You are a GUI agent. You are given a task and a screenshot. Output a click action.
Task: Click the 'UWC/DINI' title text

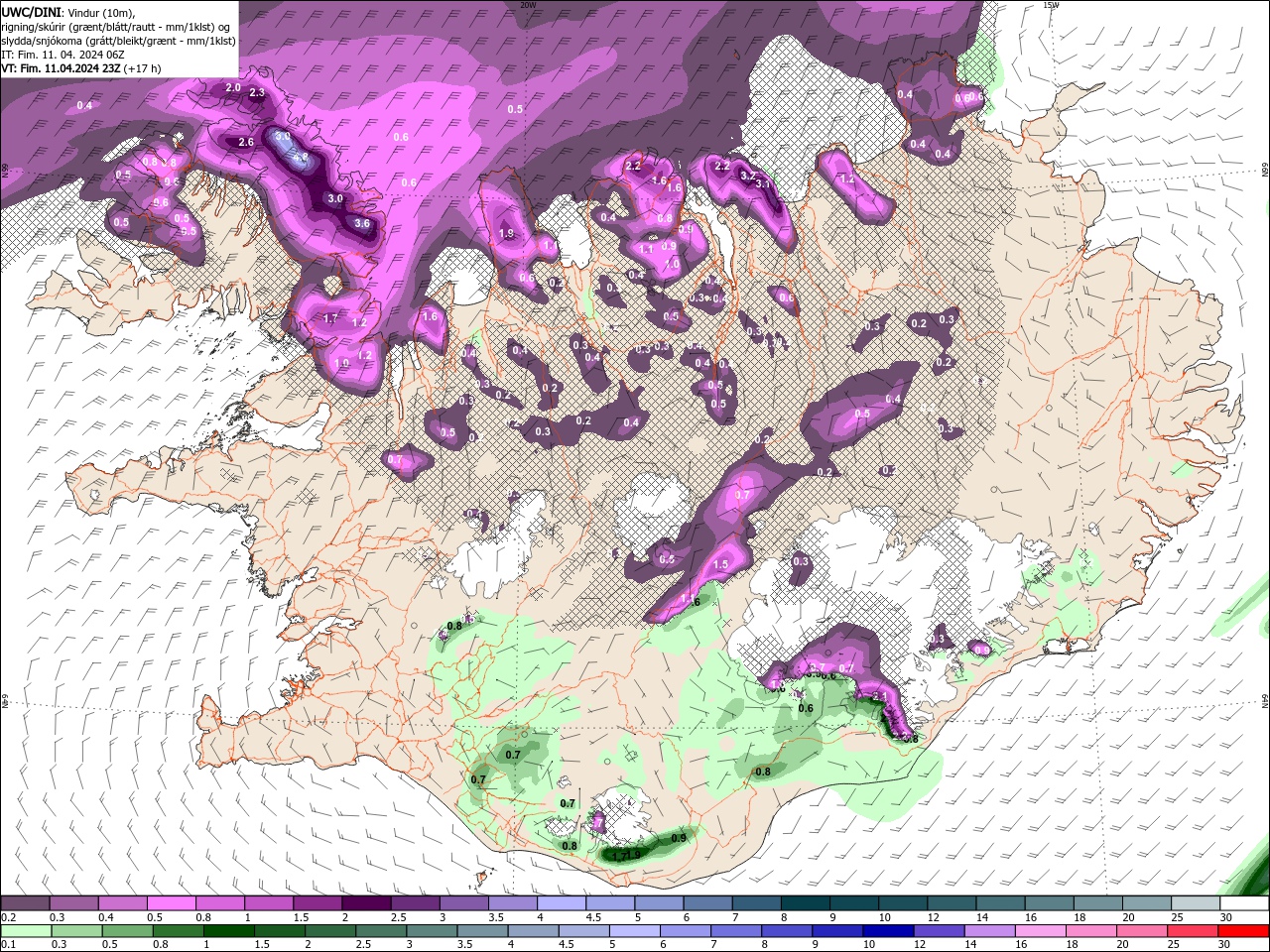point(32,11)
